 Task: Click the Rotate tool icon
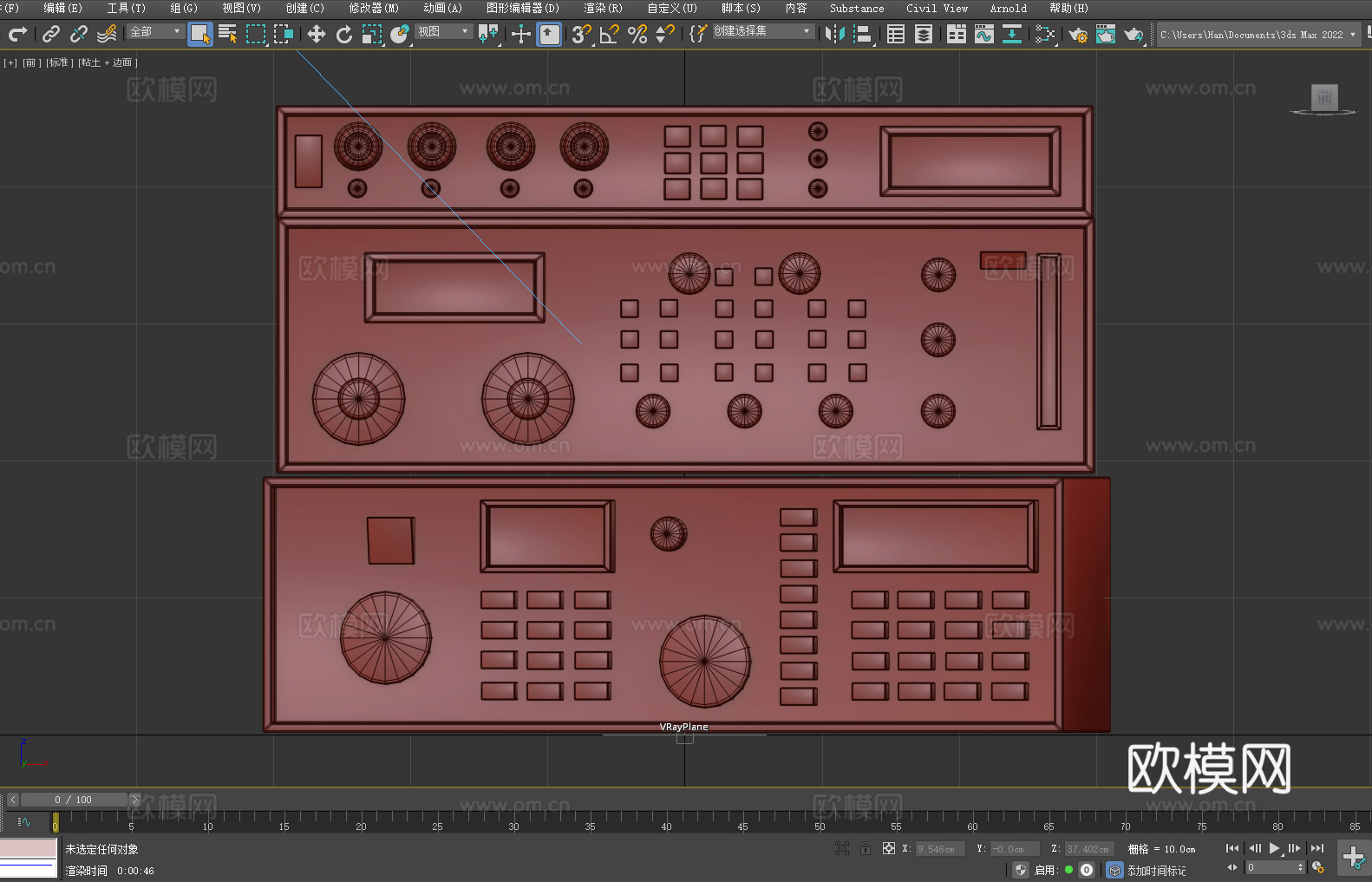[x=344, y=34]
